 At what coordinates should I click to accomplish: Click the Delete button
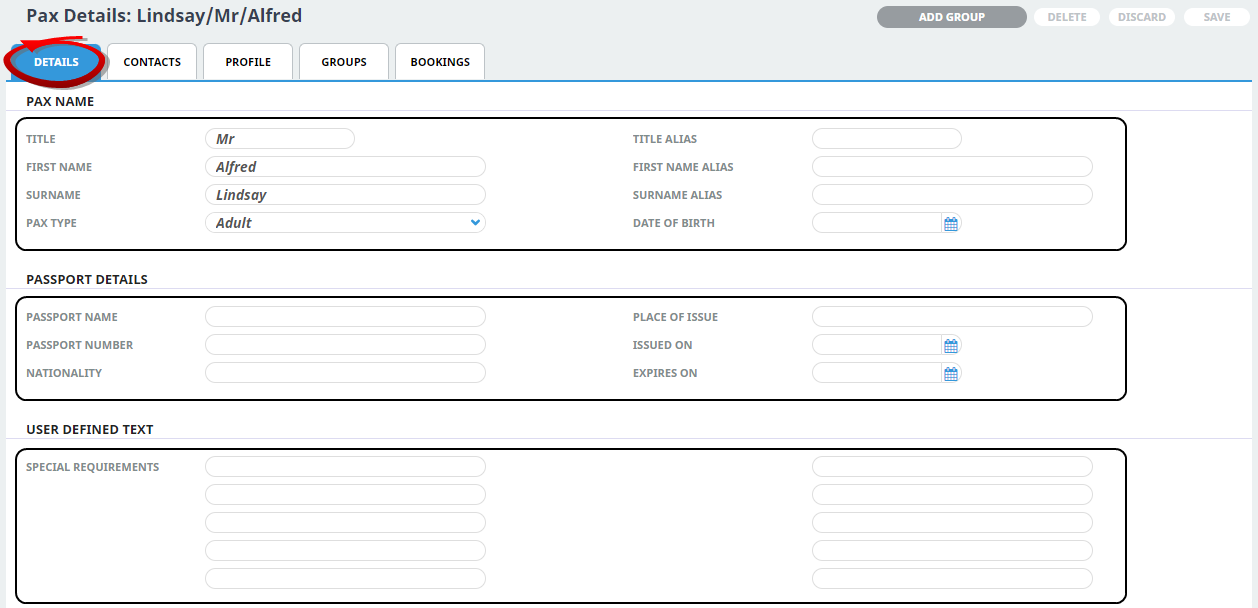pyautogui.click(x=1067, y=17)
